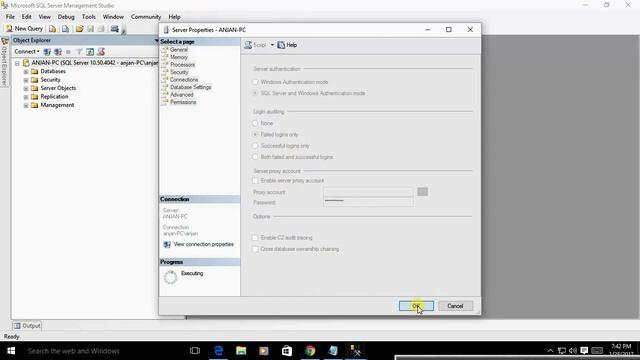The height and width of the screenshot is (360, 640).
Task: Select the Database Settings page
Action: click(190, 87)
